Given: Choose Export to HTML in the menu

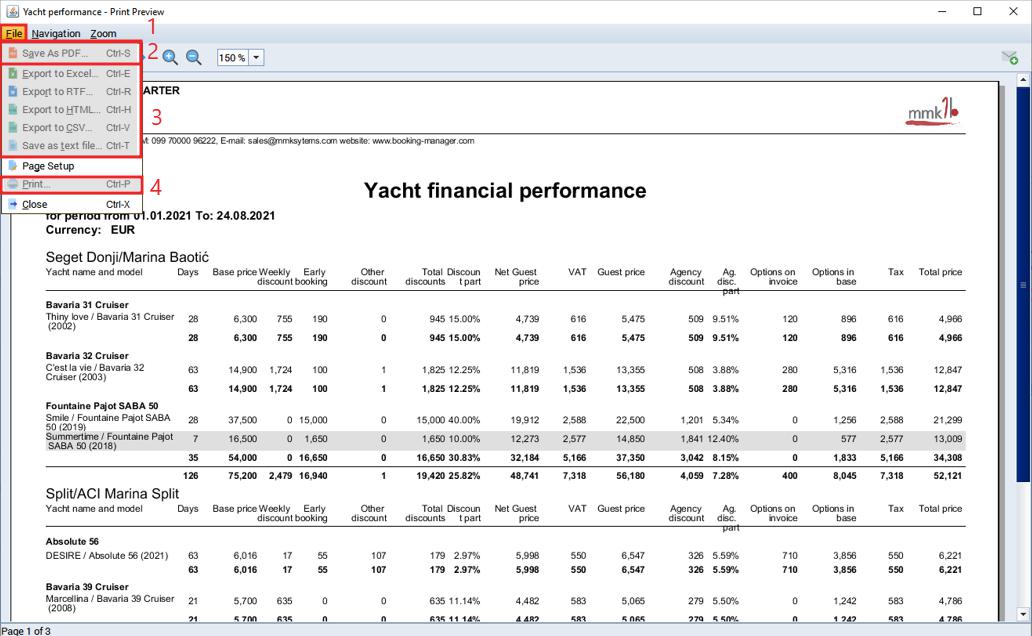Looking at the screenshot, I should coord(71,109).
